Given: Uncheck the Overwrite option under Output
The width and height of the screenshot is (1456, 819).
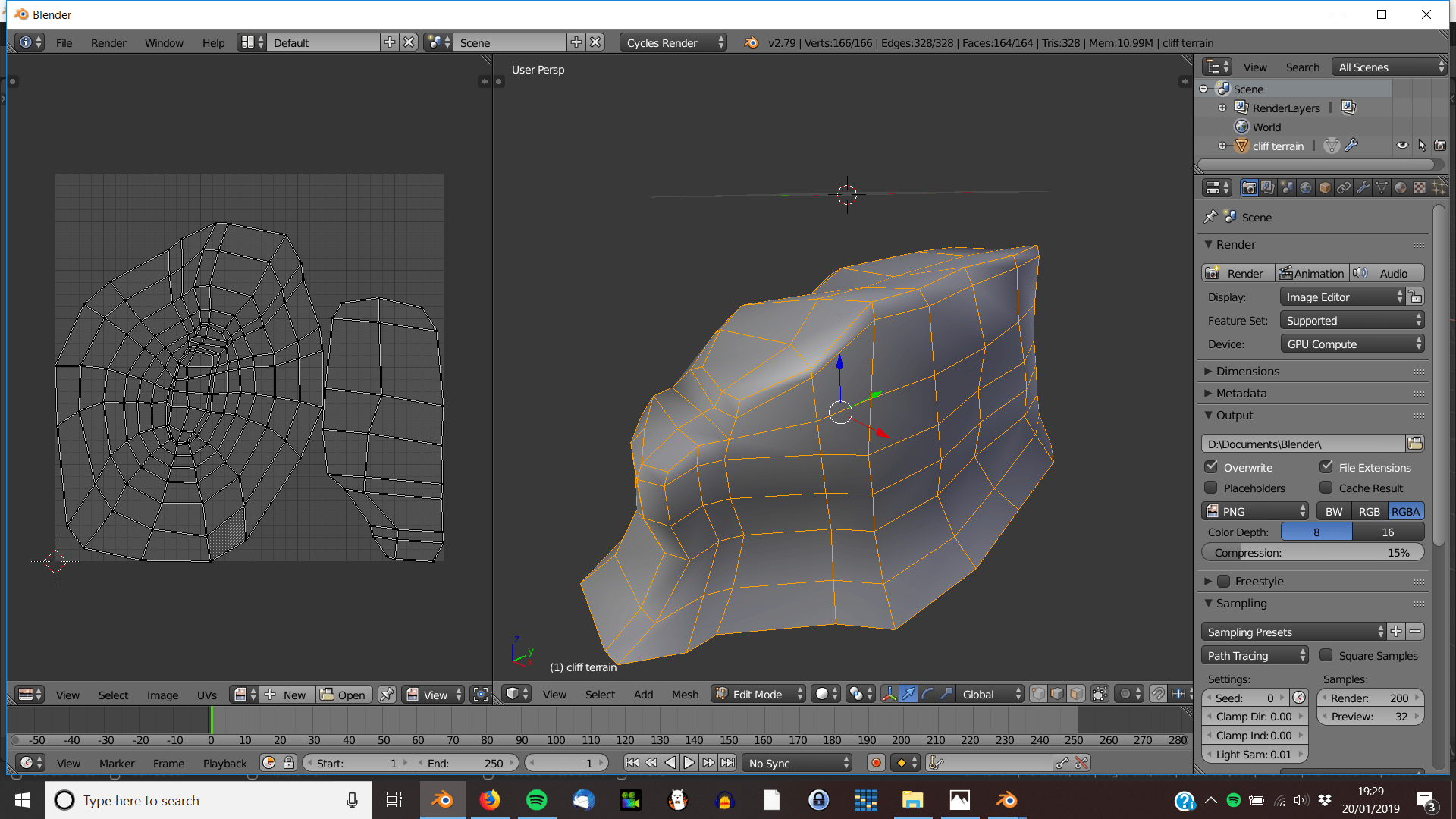Looking at the screenshot, I should (x=1210, y=467).
